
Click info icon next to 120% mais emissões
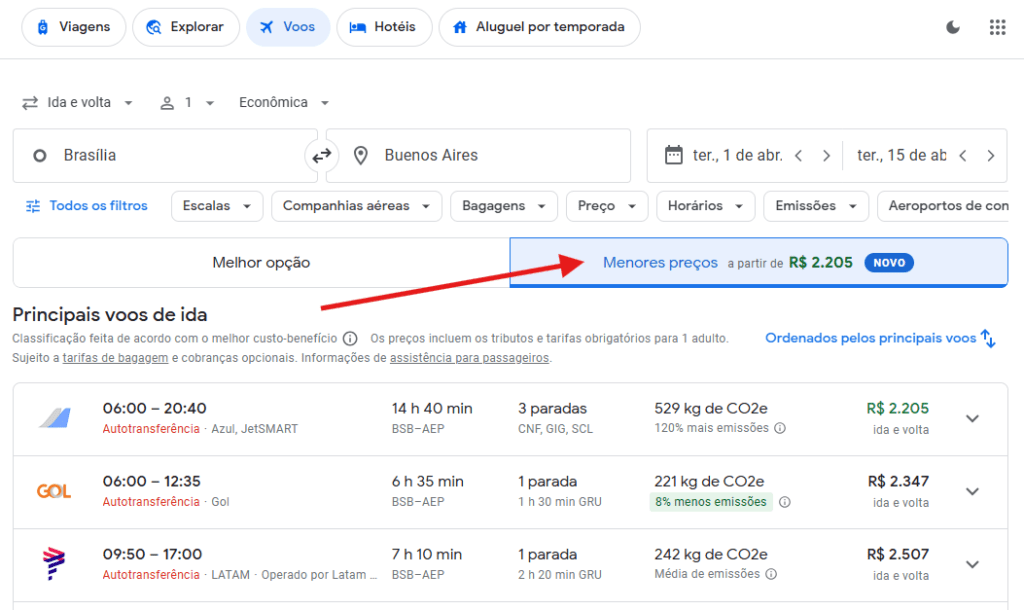click(780, 428)
